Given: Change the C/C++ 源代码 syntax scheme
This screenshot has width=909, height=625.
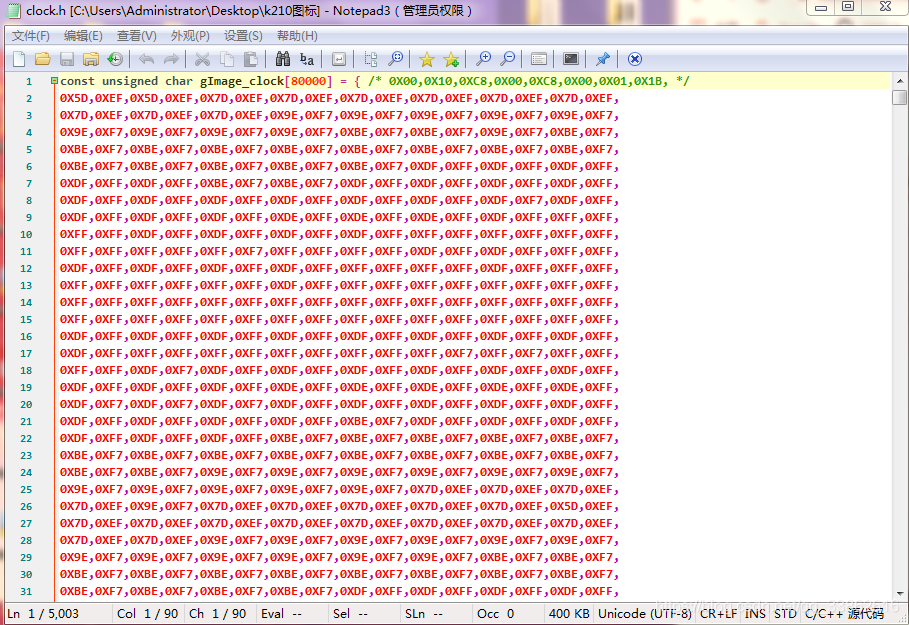Looking at the screenshot, I should [x=844, y=613].
